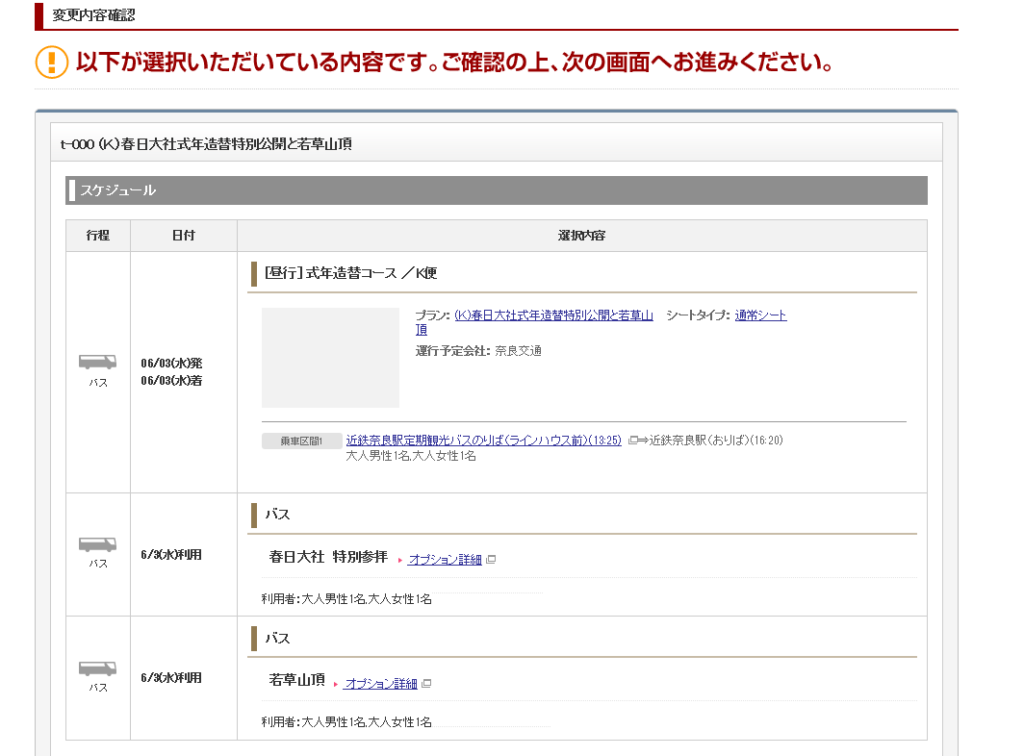The image size is (1024, 756).
Task: Click the 乗車区間1 label
Action: point(301,441)
